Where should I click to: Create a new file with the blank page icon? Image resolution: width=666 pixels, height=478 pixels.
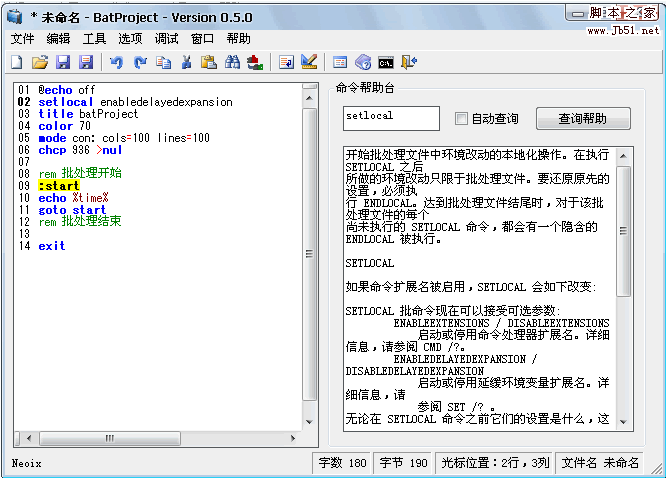(x=16, y=62)
